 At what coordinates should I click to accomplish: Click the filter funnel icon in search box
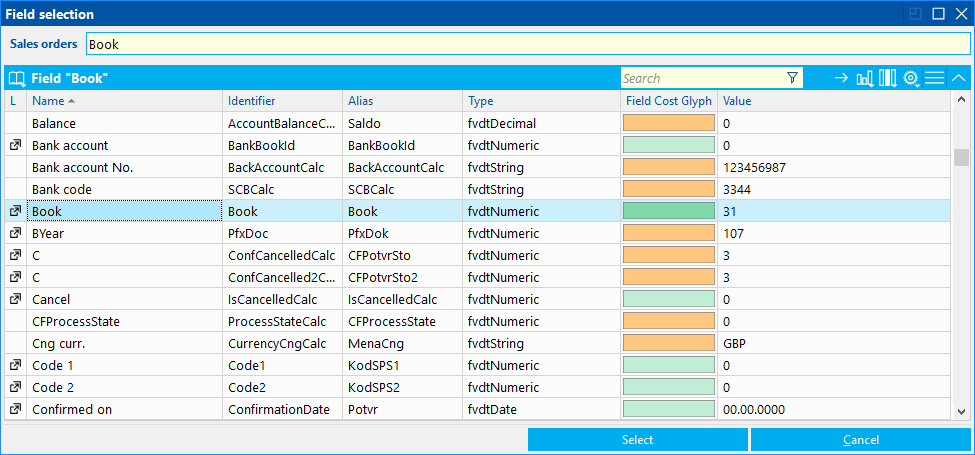pyautogui.click(x=792, y=78)
